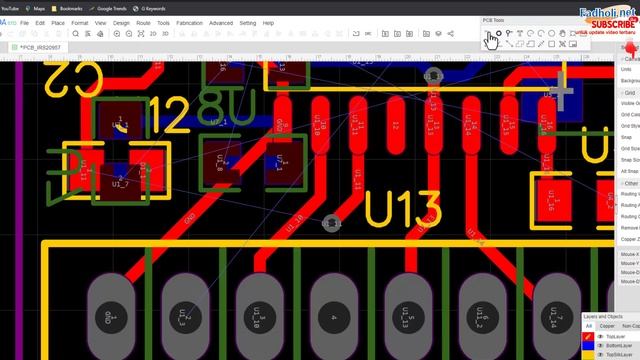
Task: Click the Layers and Objects panel title
Action: (x=603, y=316)
